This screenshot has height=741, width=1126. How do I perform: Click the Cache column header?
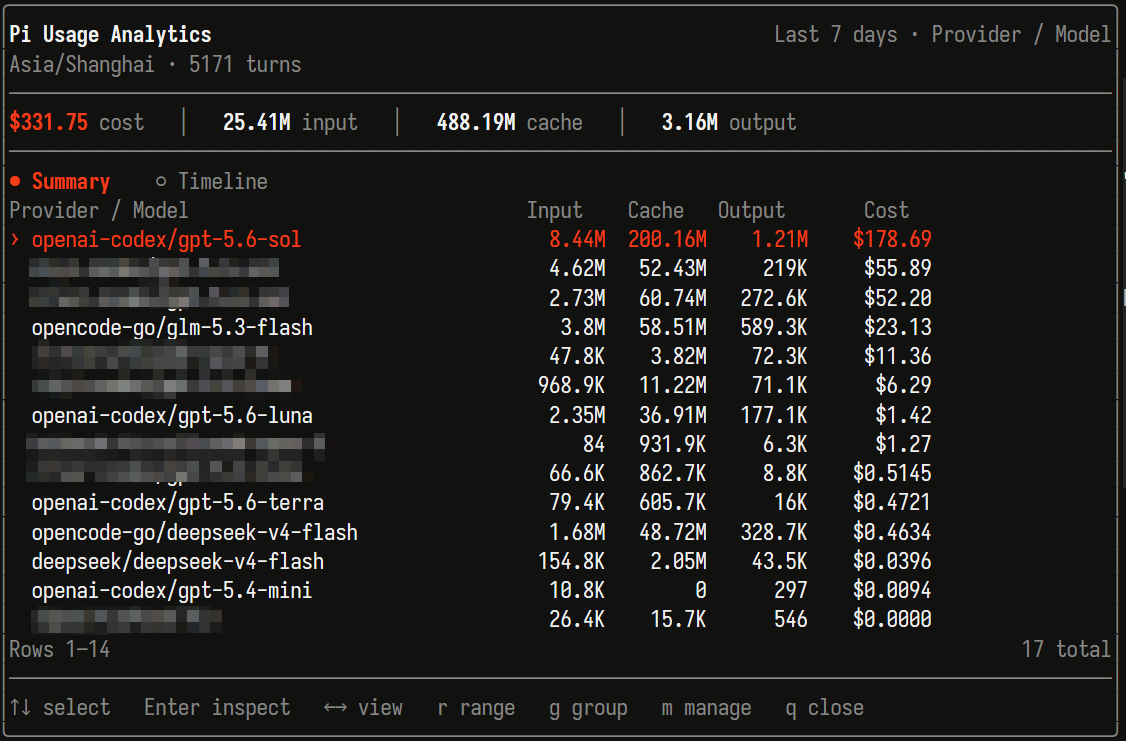656,210
